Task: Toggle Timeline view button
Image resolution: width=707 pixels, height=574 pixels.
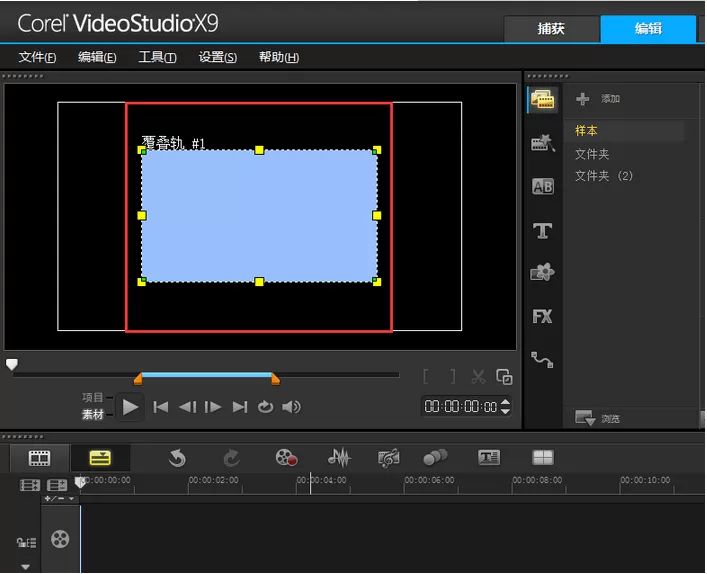Action: [100, 458]
